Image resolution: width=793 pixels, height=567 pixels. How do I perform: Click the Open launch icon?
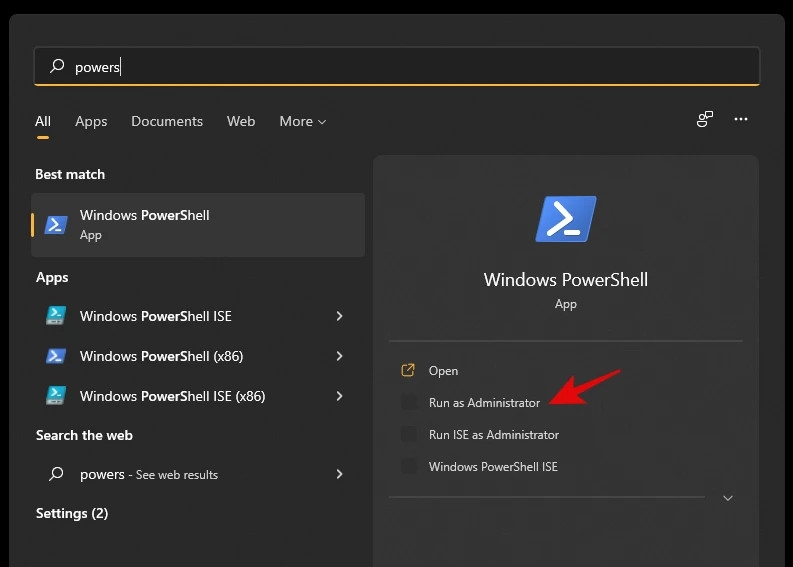408,370
